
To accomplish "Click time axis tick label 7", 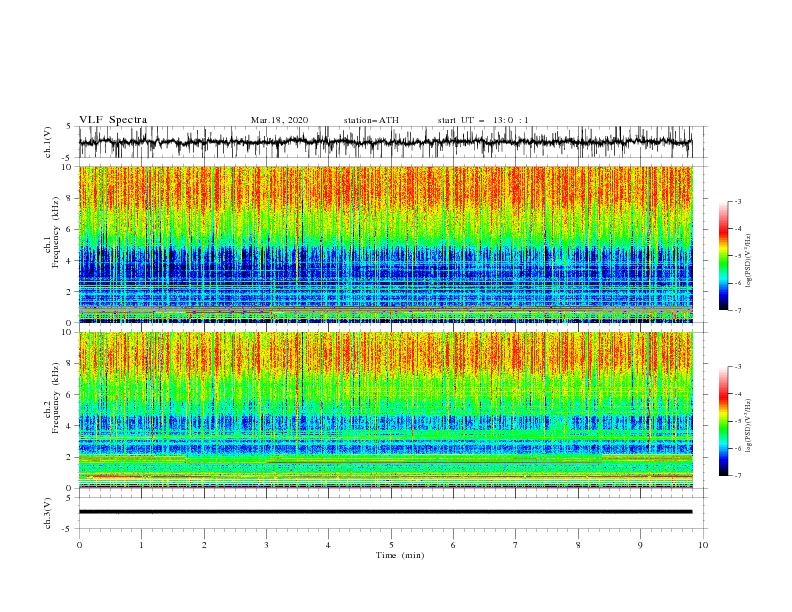I will (x=516, y=545).
